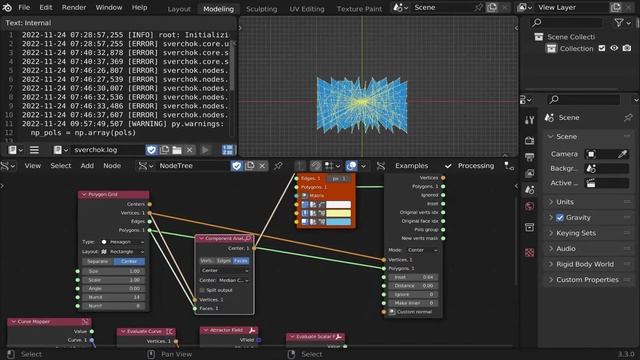Toggle the Processing checkbox
The height and width of the screenshot is (360, 640).
(448, 166)
